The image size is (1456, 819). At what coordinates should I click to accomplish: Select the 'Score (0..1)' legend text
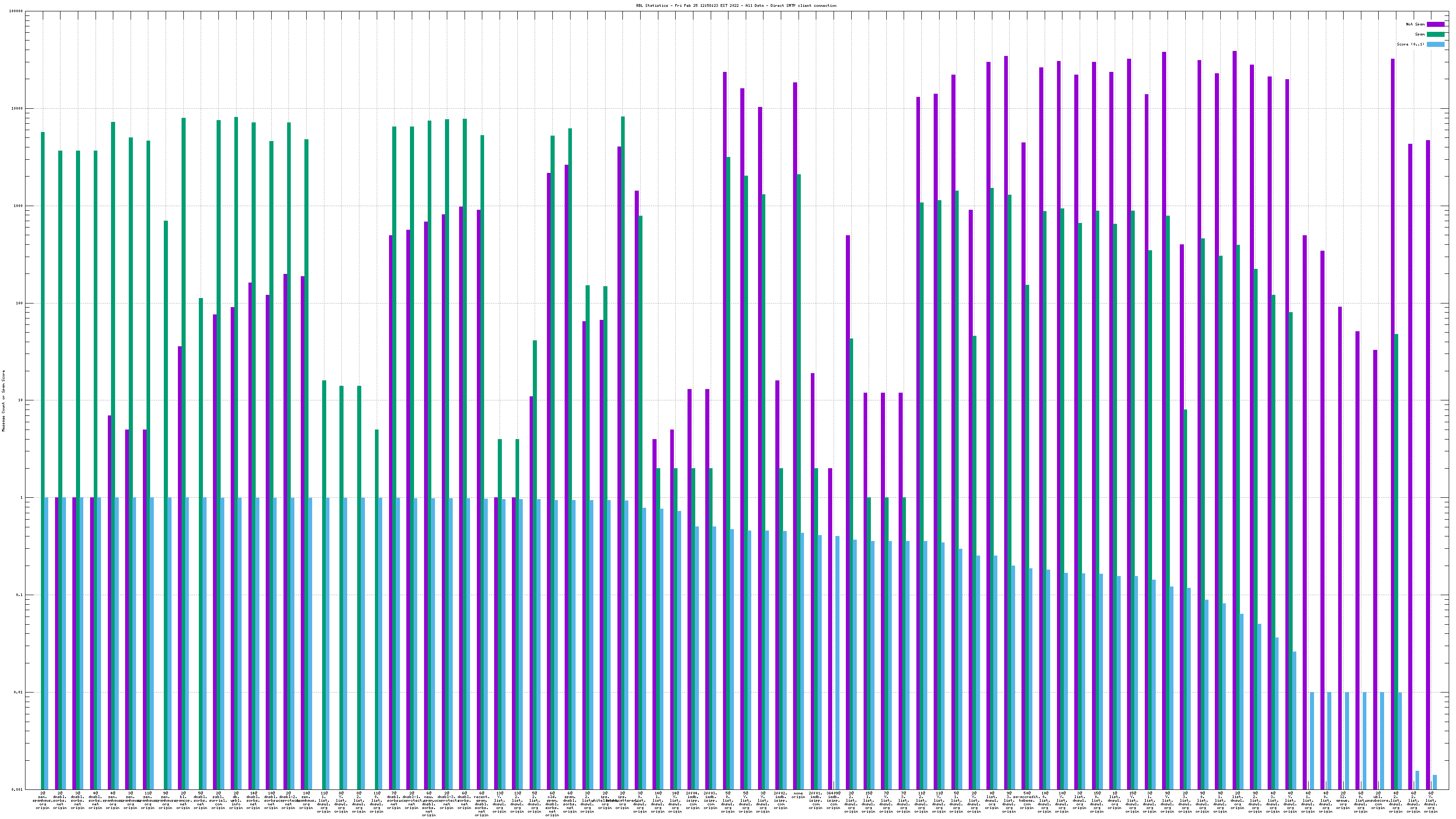click(x=1410, y=44)
